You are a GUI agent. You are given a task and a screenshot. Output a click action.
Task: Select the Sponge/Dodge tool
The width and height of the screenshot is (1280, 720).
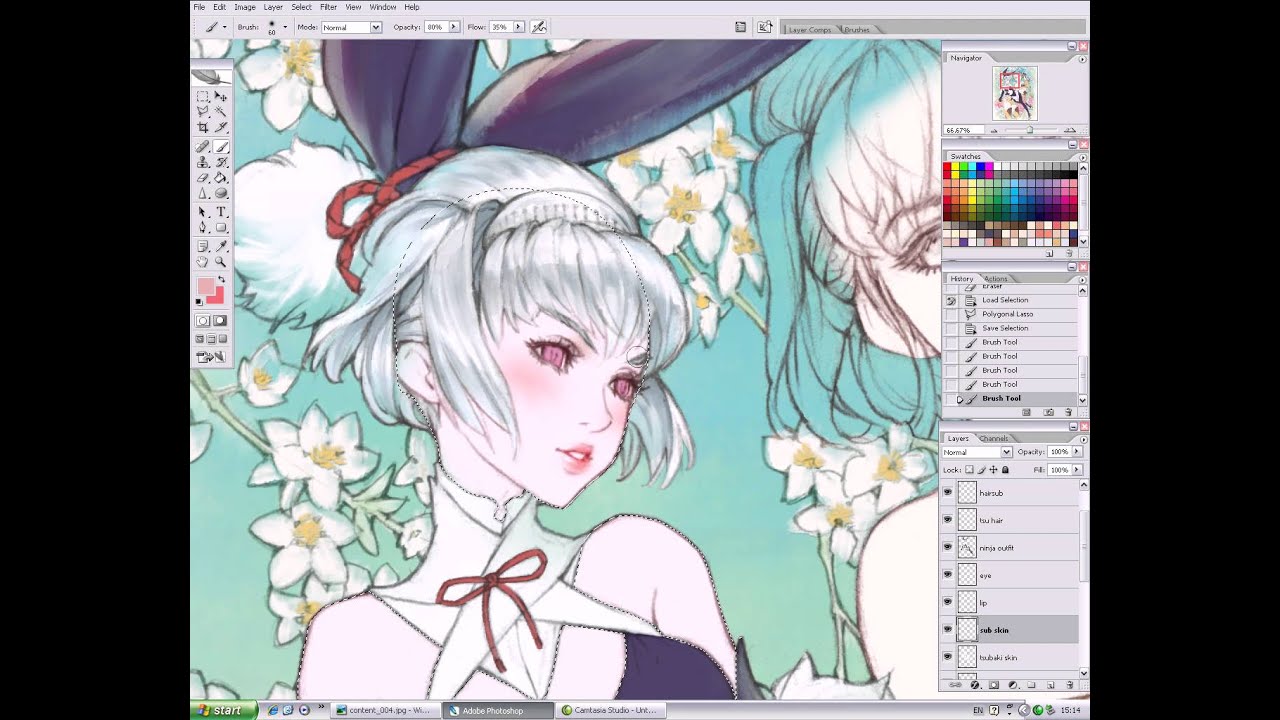click(221, 193)
